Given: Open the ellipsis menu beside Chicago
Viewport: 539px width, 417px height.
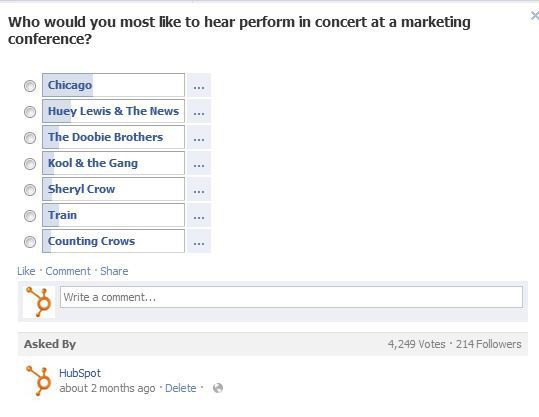Looking at the screenshot, I should click(199, 85).
